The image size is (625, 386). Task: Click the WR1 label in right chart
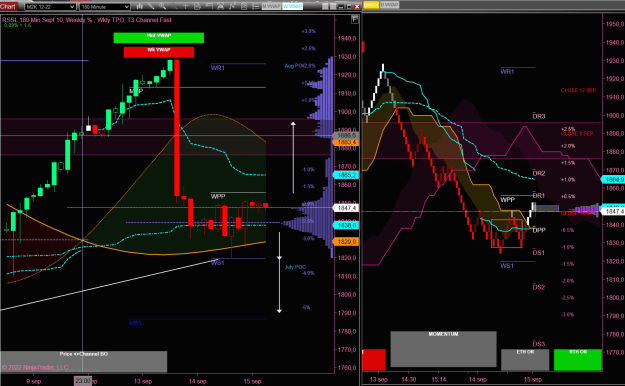507,72
